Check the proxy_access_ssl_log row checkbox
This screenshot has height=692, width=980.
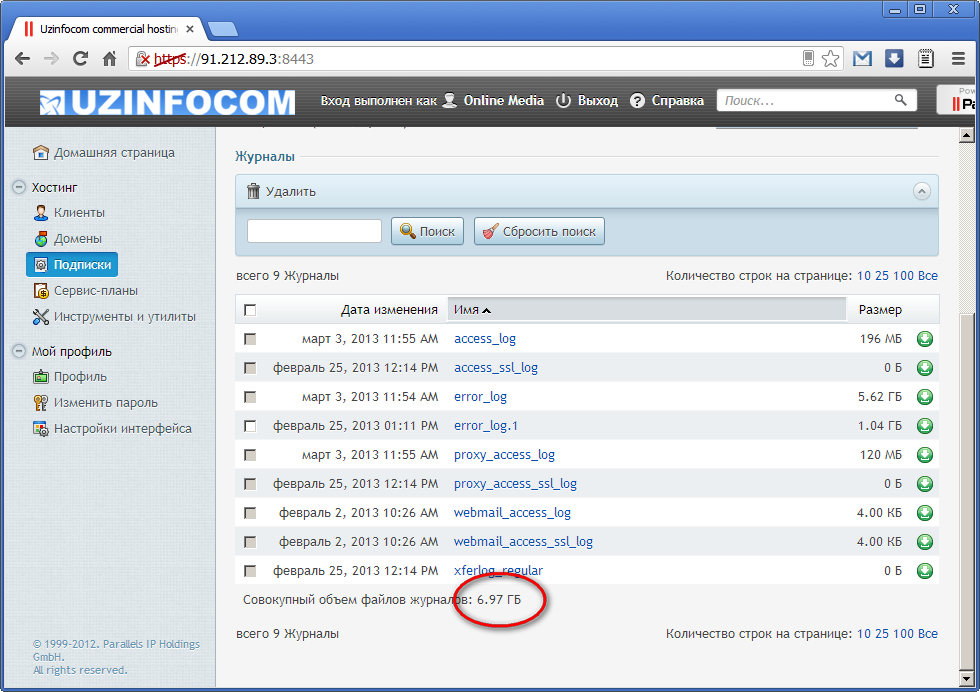[250, 484]
